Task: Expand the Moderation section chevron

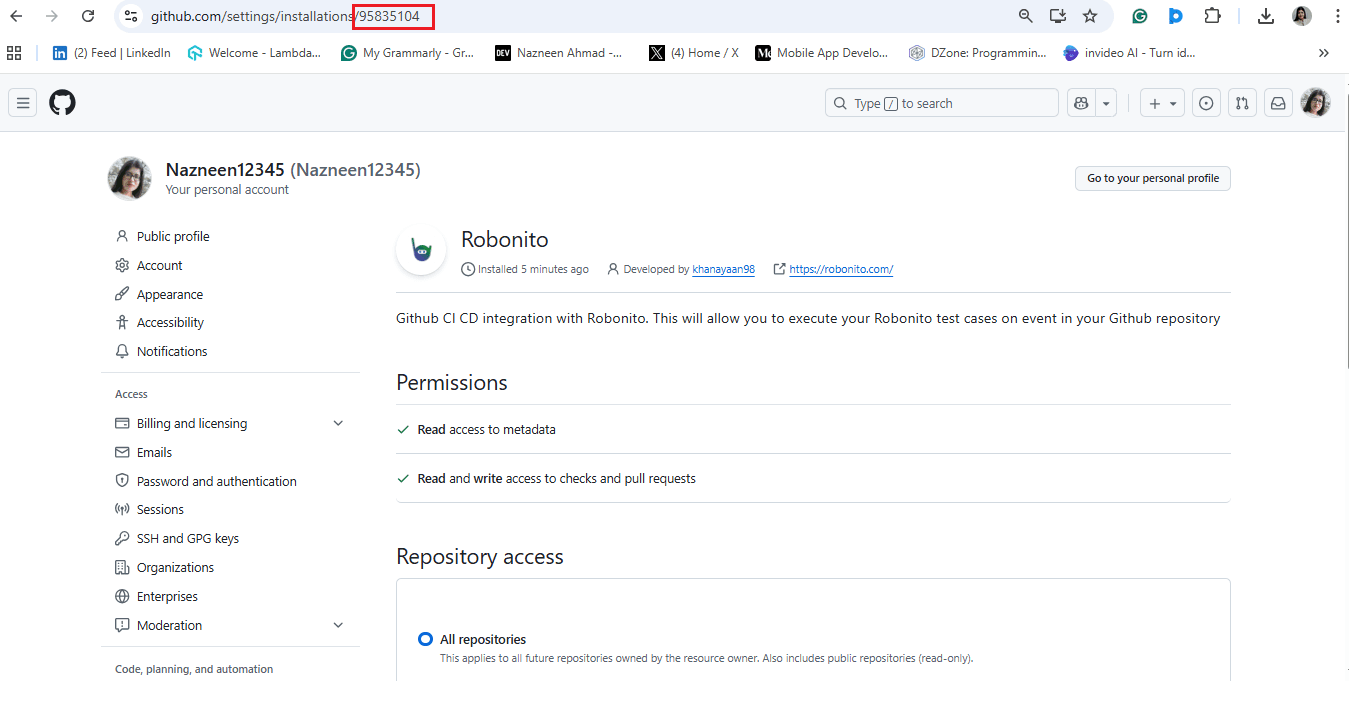Action: [x=338, y=626]
